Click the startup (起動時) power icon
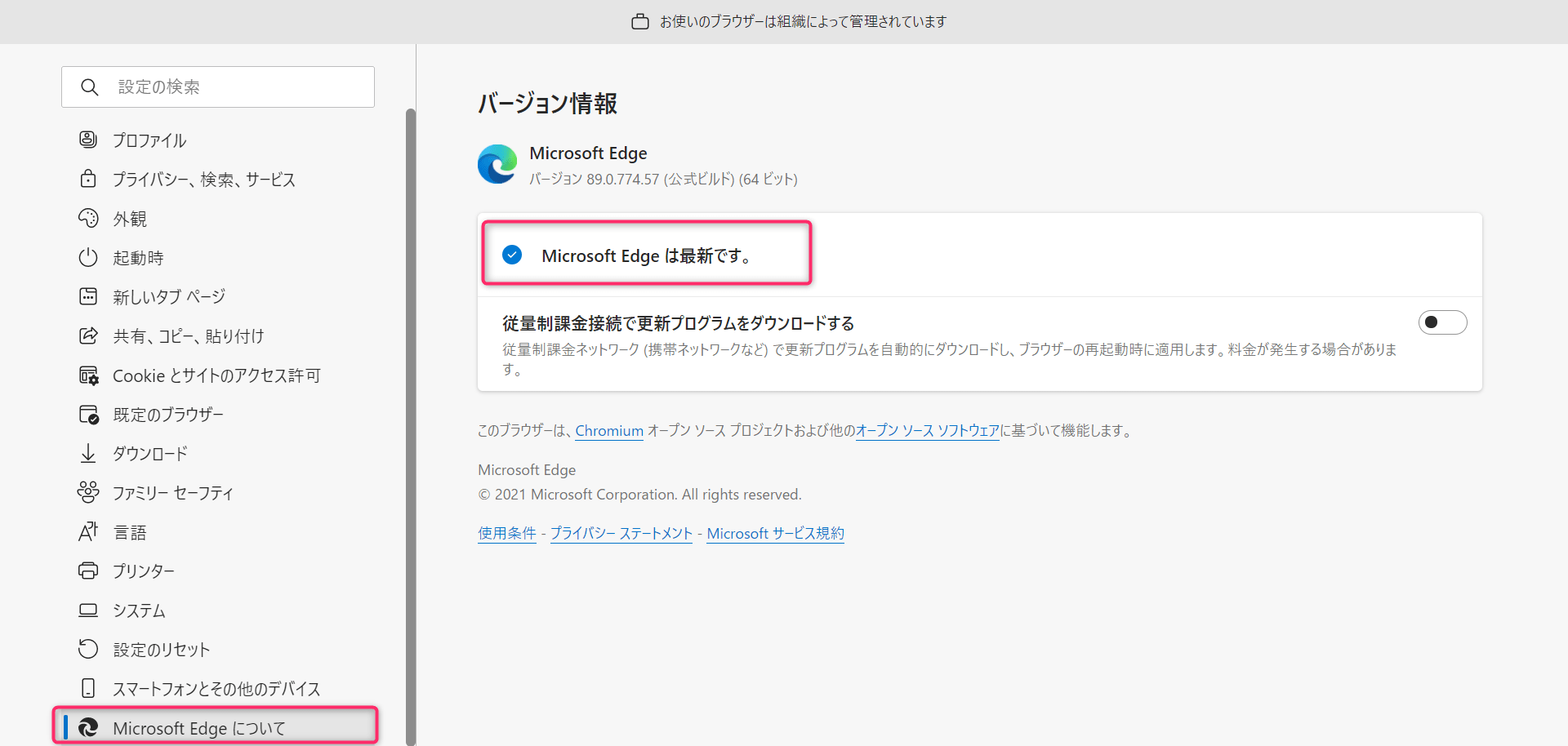The image size is (1568, 746). click(88, 257)
